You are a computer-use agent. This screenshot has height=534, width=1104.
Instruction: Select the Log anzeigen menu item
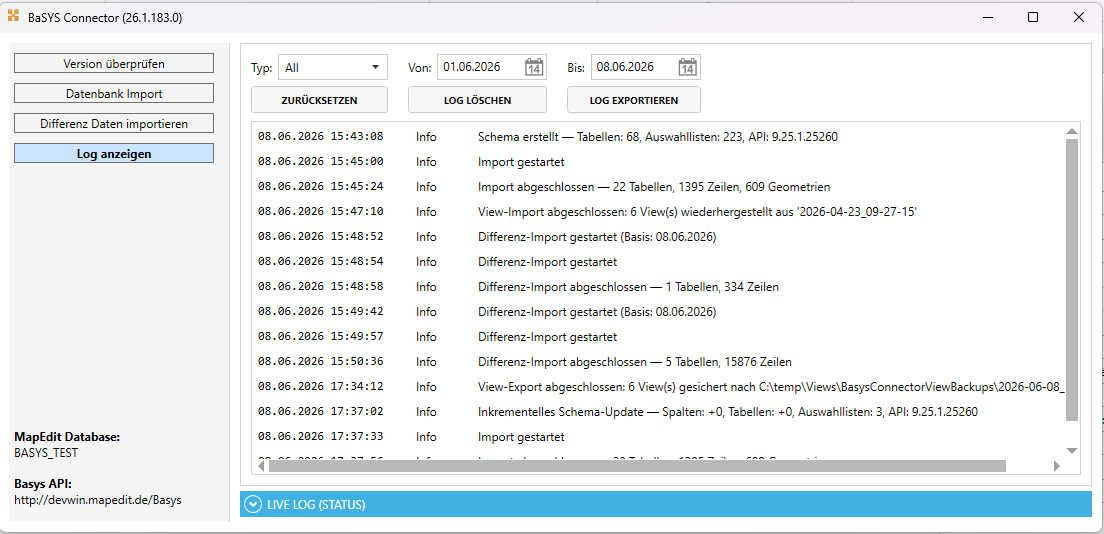click(x=114, y=154)
